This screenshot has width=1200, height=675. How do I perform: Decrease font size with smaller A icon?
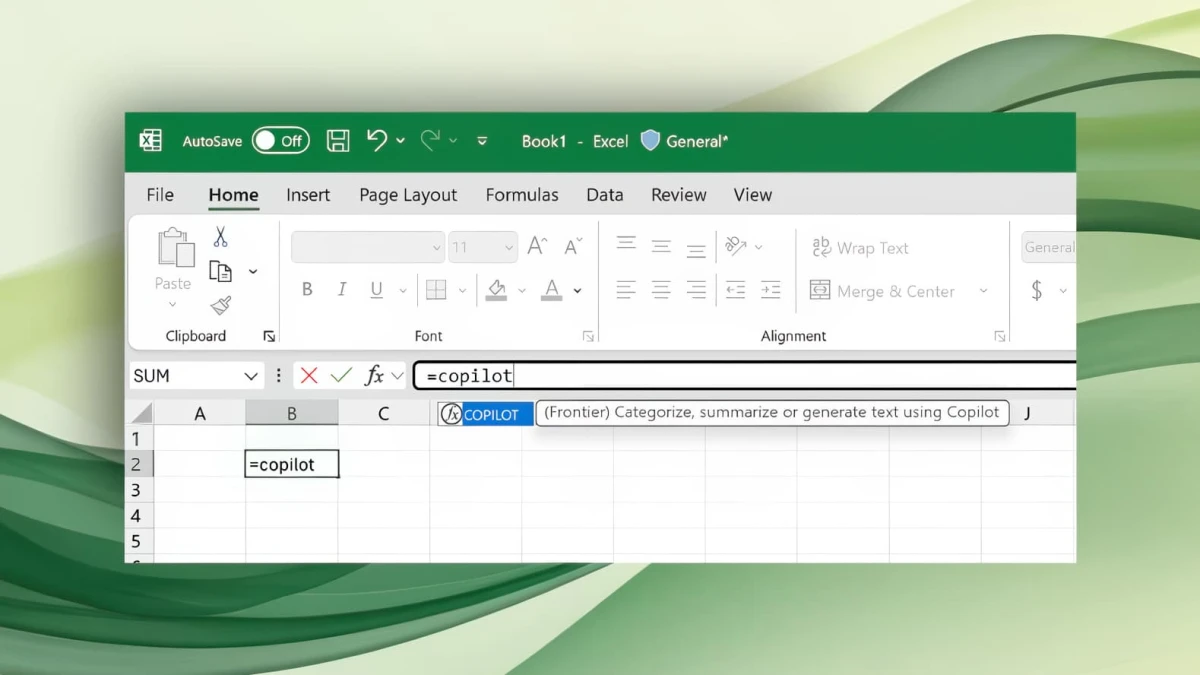[x=574, y=246]
